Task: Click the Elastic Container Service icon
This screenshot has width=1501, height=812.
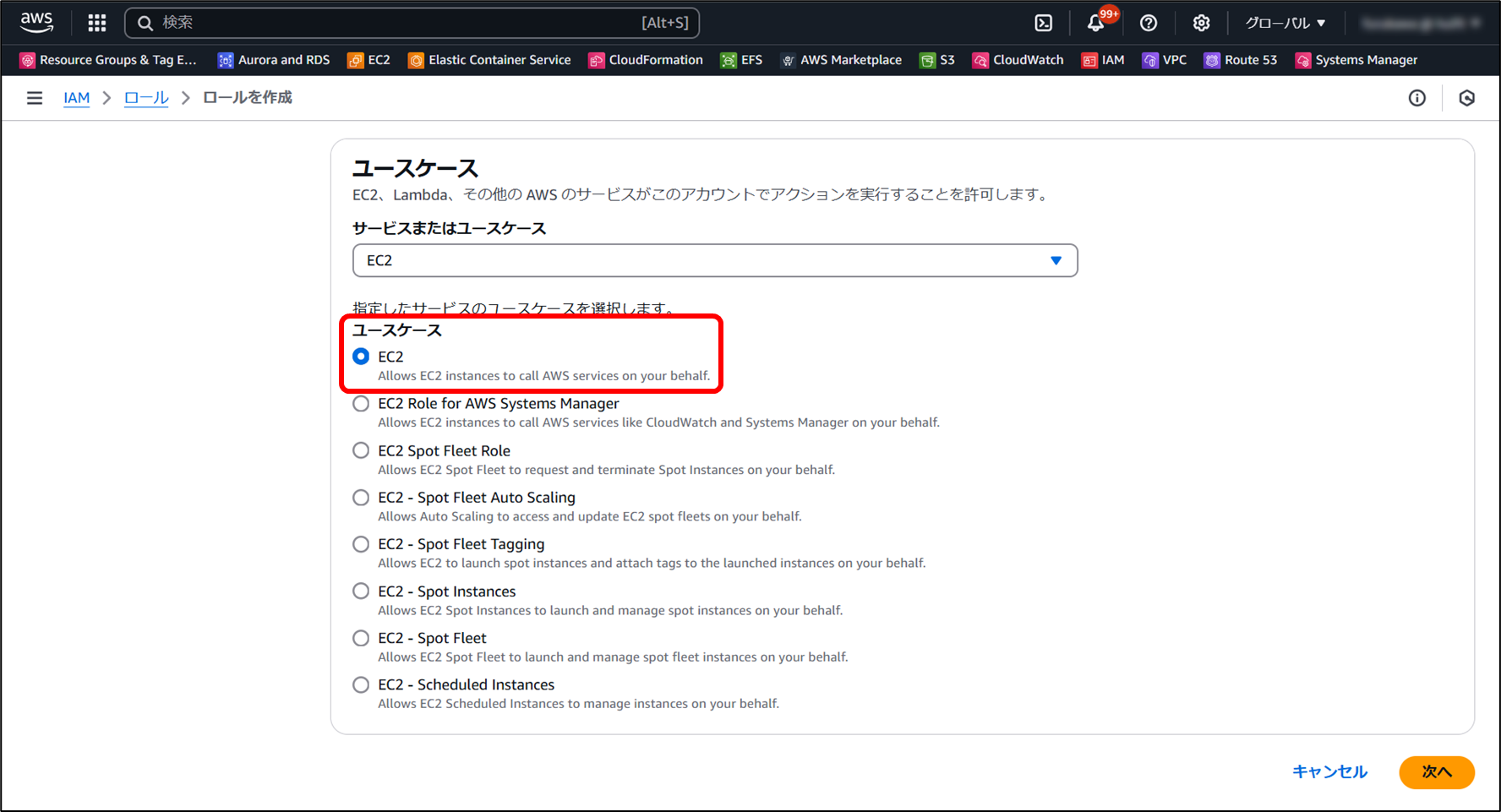Action: tap(416, 60)
